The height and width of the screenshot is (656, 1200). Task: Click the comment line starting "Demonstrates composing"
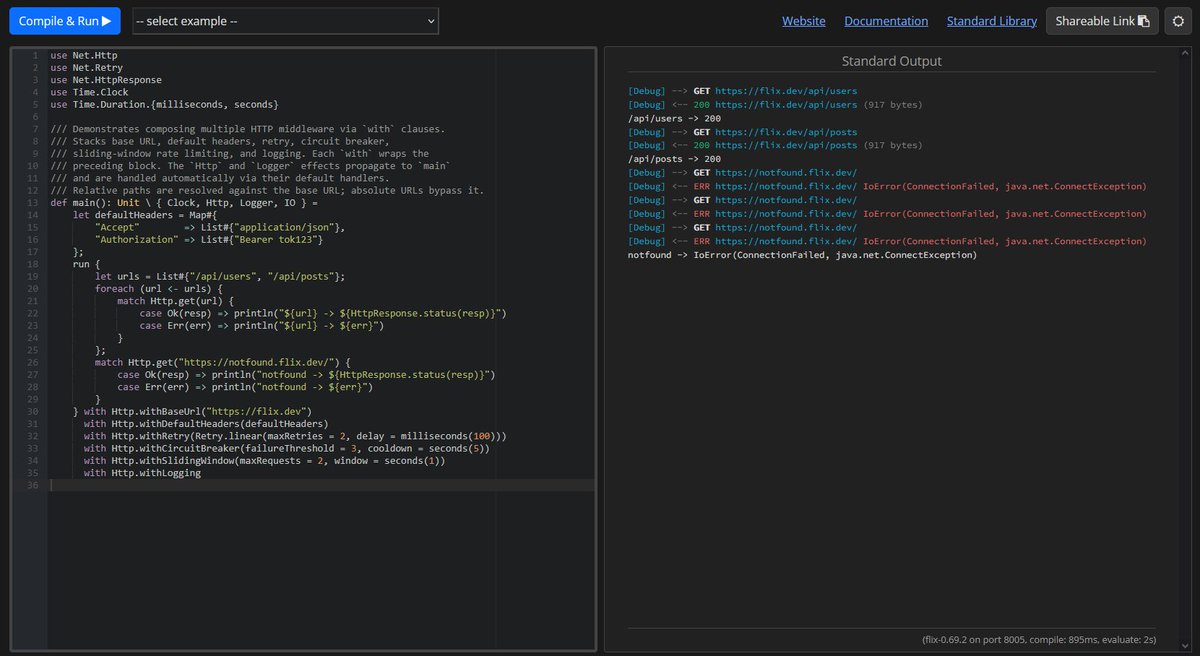click(248, 128)
